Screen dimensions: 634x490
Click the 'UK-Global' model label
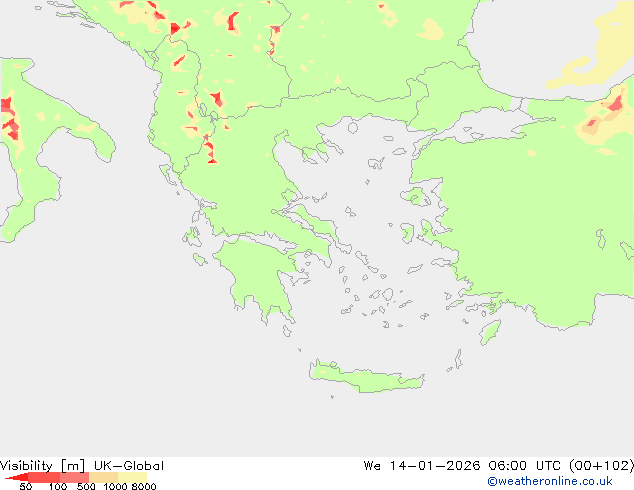pyautogui.click(x=129, y=466)
